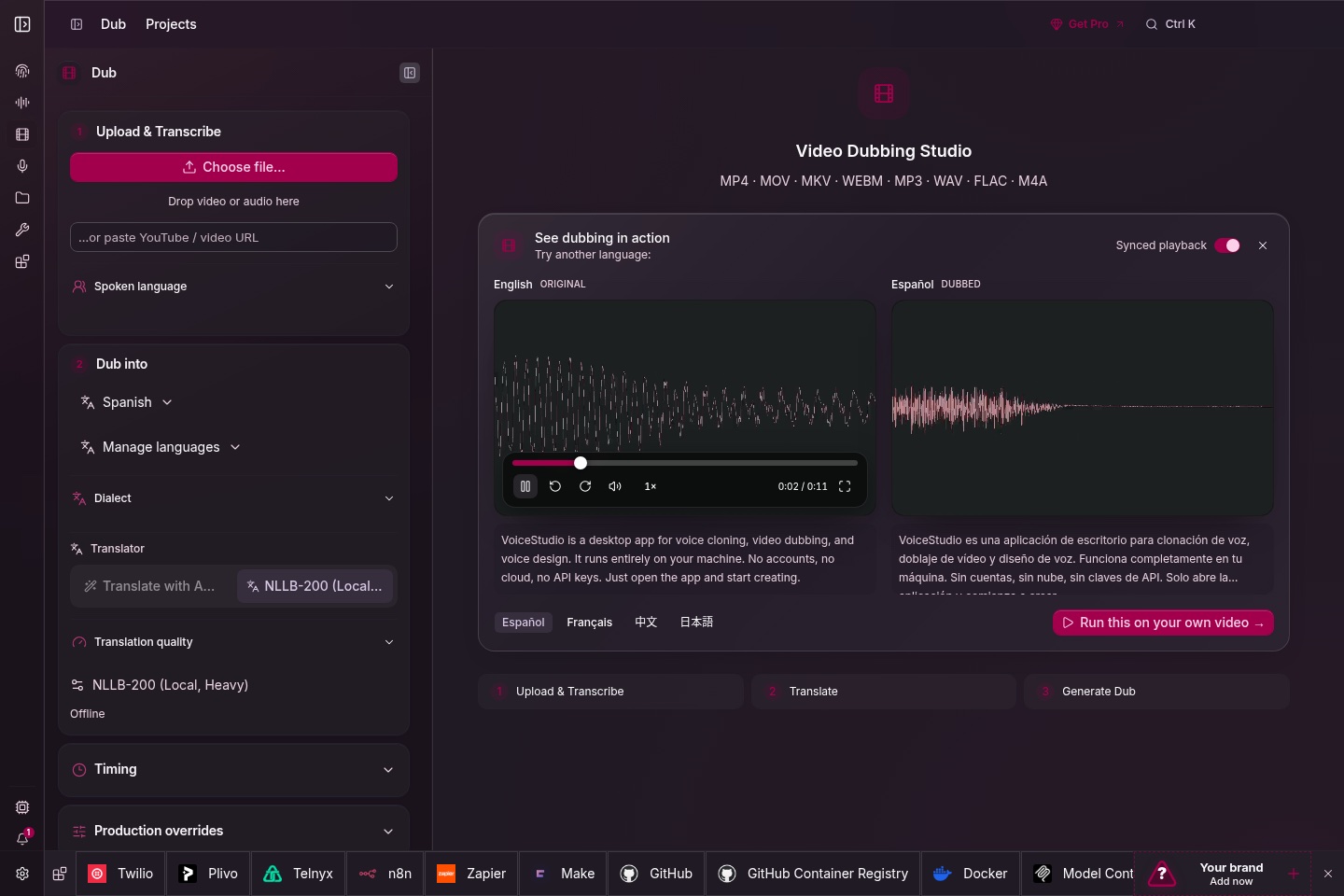Close the See dubbing in action card
Screen dimensions: 1344x896
click(1263, 245)
